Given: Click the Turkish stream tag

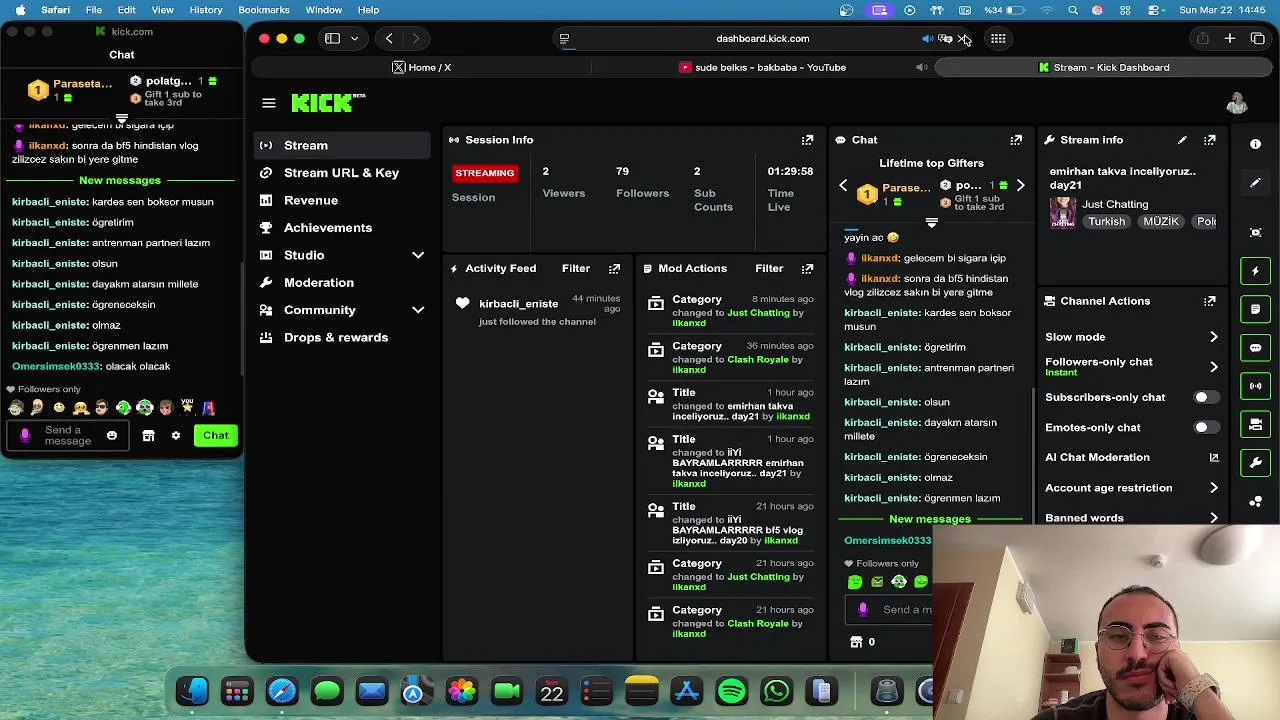Looking at the screenshot, I should [x=1107, y=222].
